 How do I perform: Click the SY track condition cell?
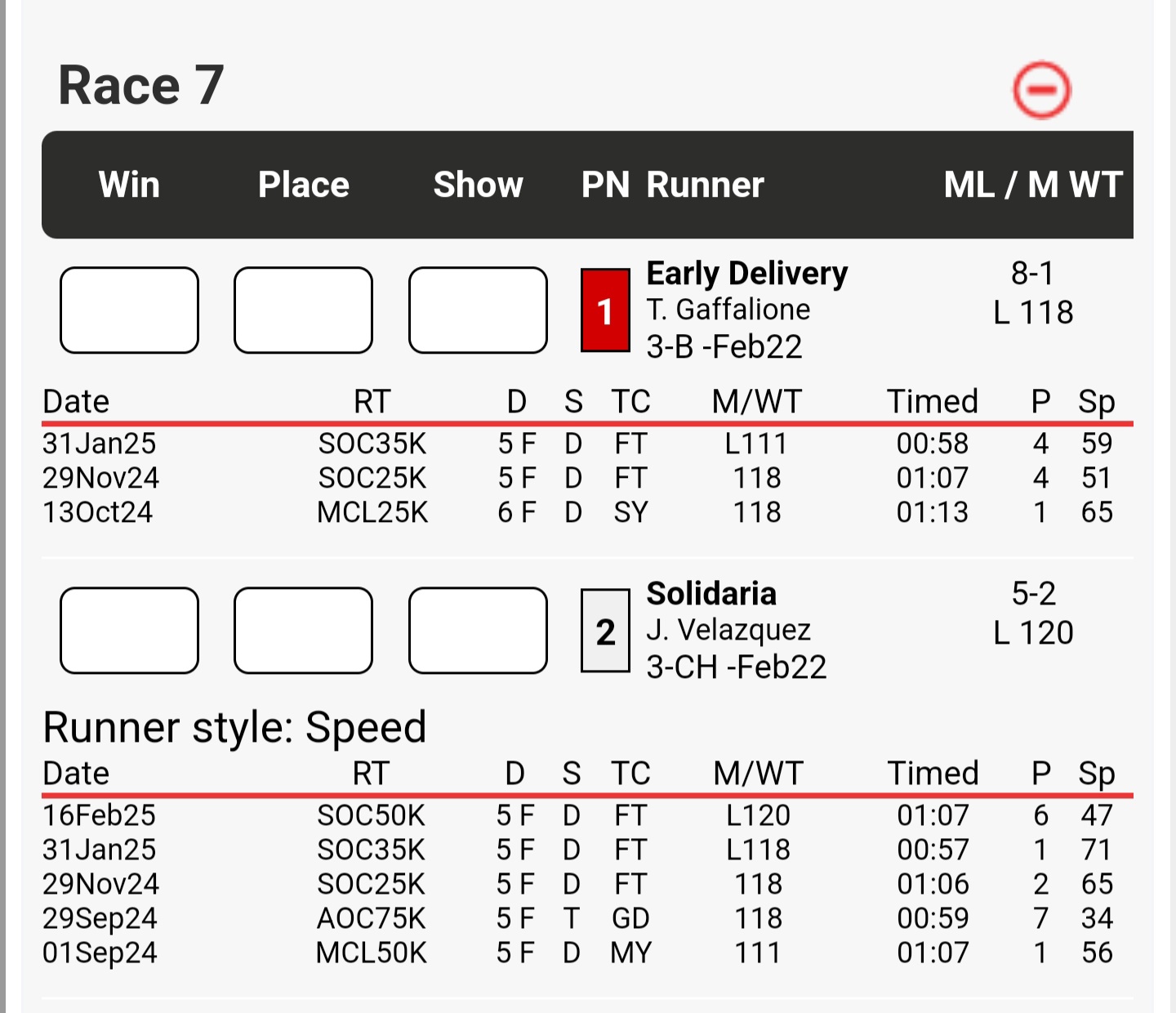pos(630,512)
